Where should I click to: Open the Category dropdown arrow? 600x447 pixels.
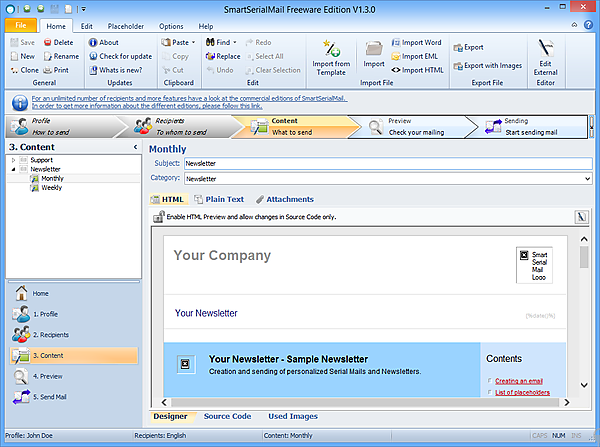587,179
